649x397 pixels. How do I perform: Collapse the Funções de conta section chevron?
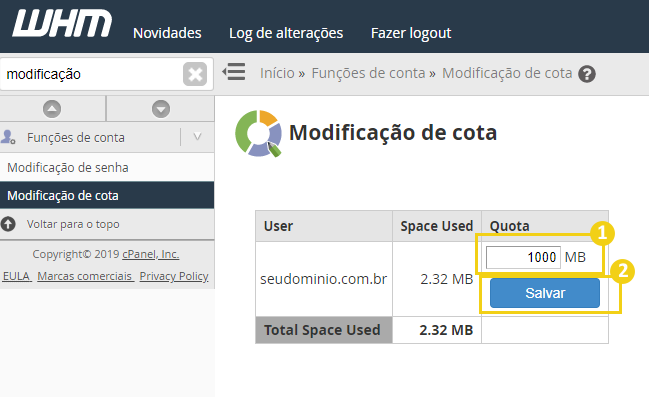click(197, 137)
